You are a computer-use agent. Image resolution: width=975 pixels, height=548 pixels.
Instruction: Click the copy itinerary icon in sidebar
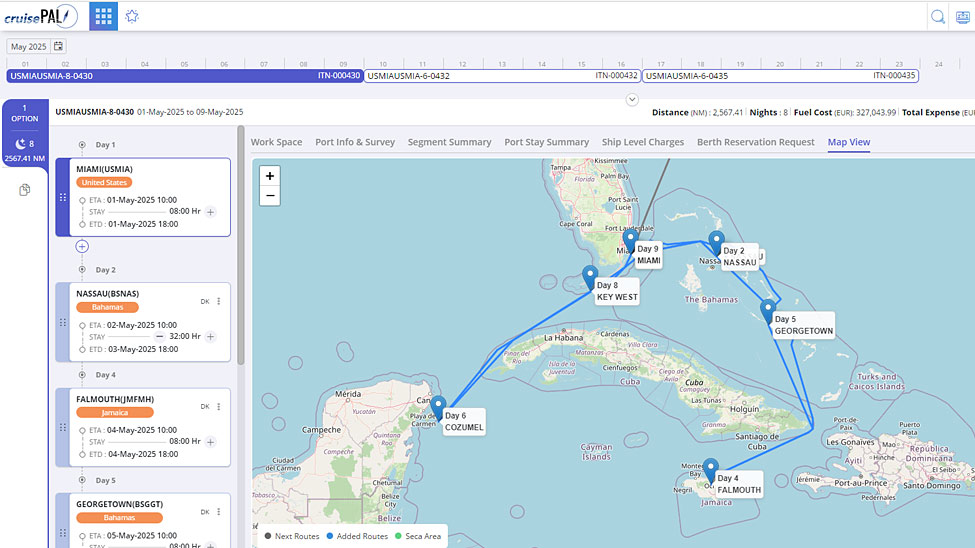tap(25, 190)
